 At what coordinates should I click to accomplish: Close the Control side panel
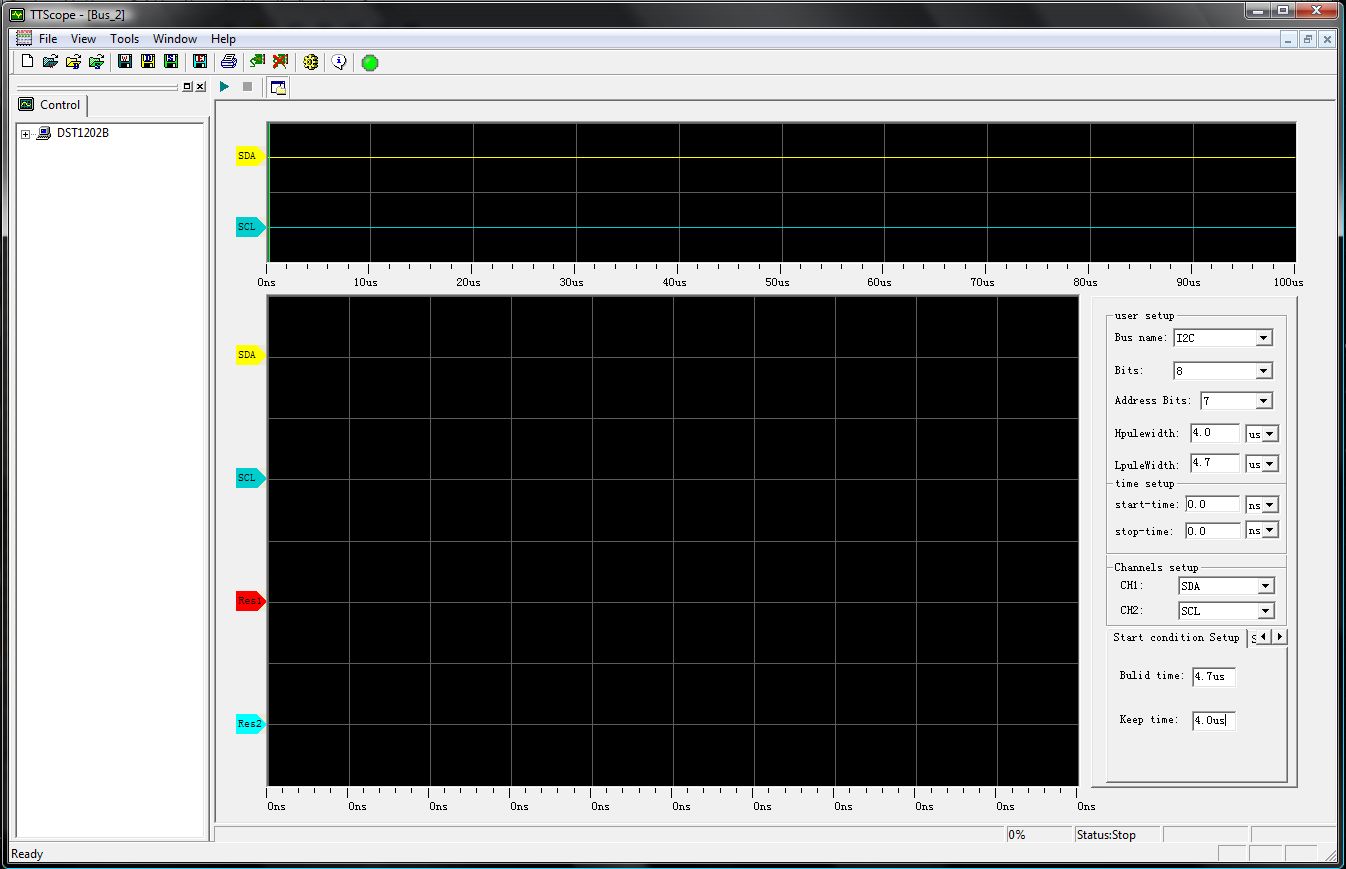point(200,87)
